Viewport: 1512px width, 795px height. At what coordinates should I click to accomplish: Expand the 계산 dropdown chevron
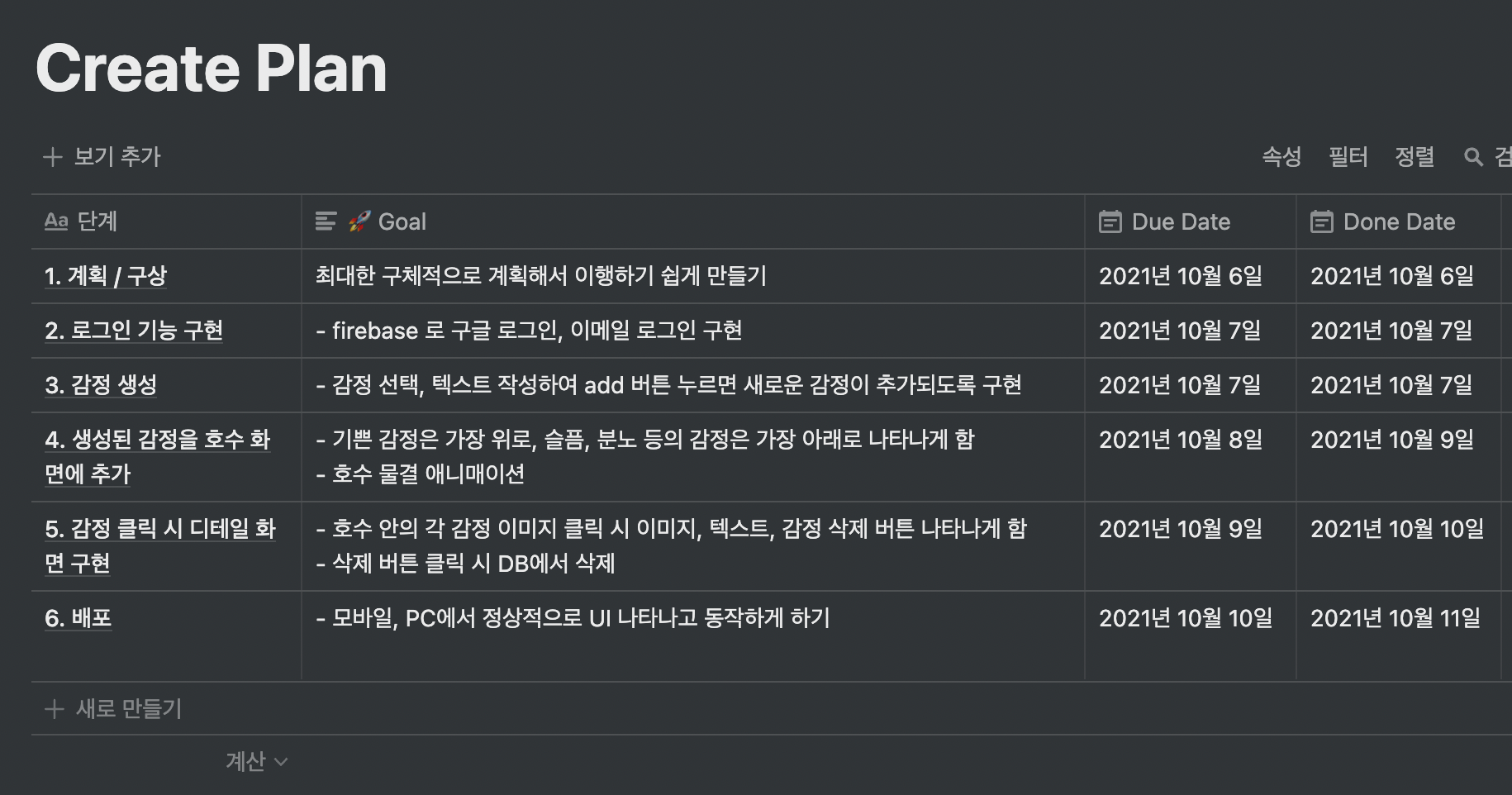point(281,762)
